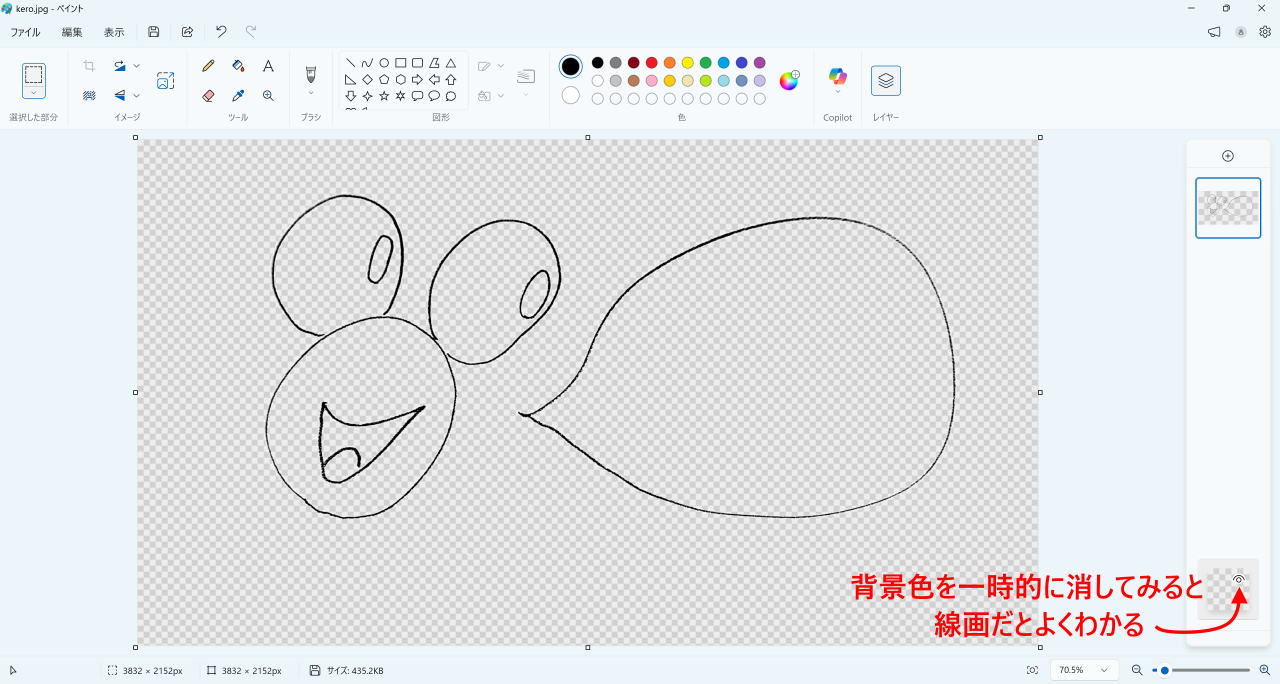Image resolution: width=1280 pixels, height=684 pixels.
Task: Click the Undo arrow
Action: (221, 32)
